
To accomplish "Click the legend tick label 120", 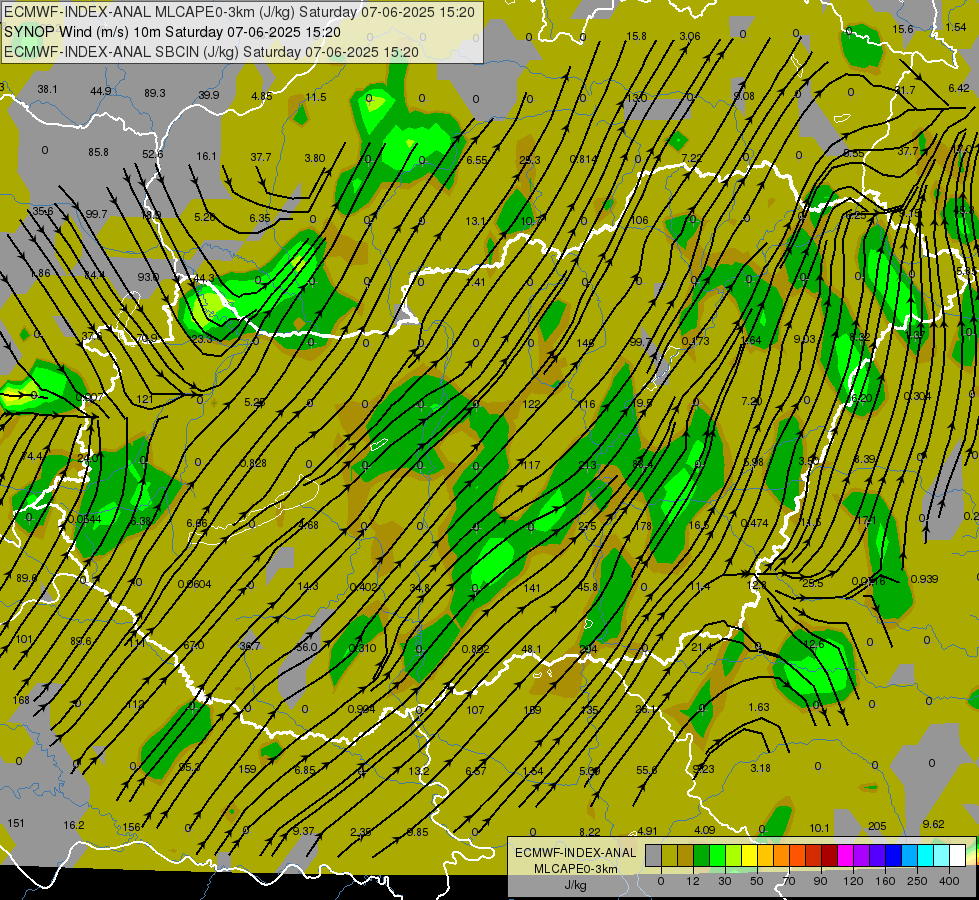I will (x=853, y=881).
